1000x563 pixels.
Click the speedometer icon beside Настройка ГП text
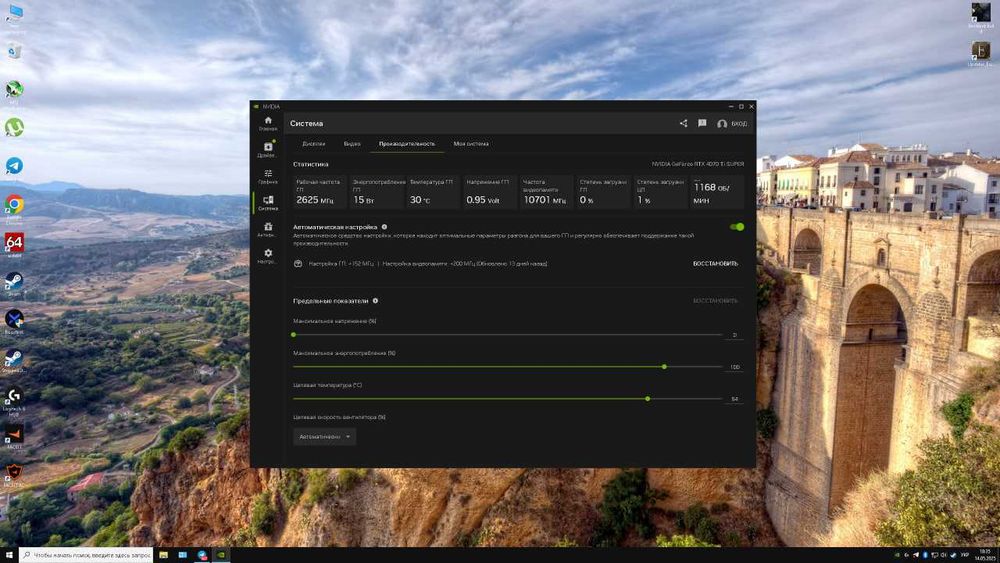tap(298, 263)
